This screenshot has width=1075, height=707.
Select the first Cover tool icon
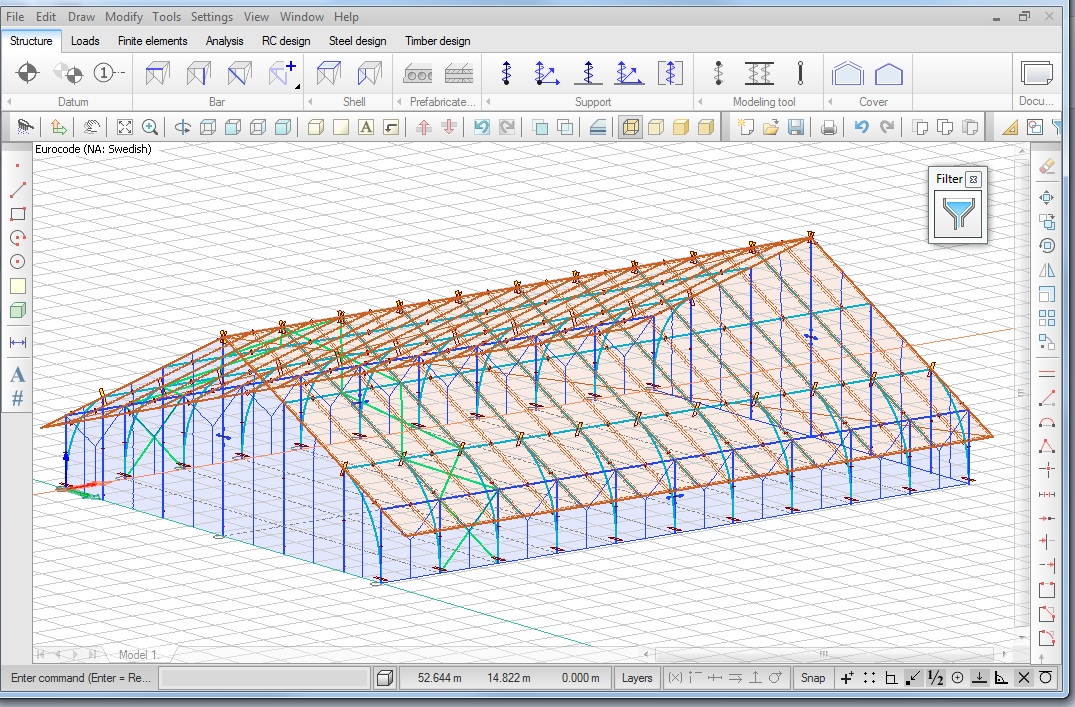pos(847,73)
